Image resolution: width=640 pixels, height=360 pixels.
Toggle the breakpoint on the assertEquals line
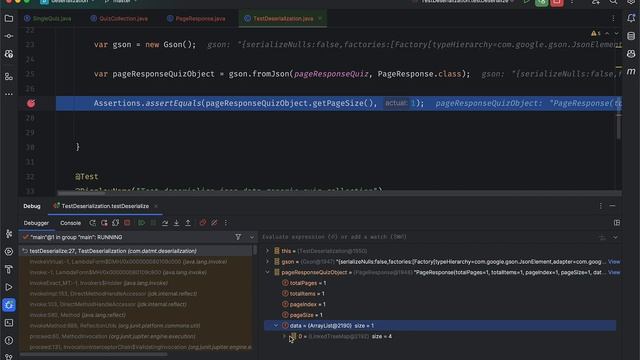tap(31, 103)
